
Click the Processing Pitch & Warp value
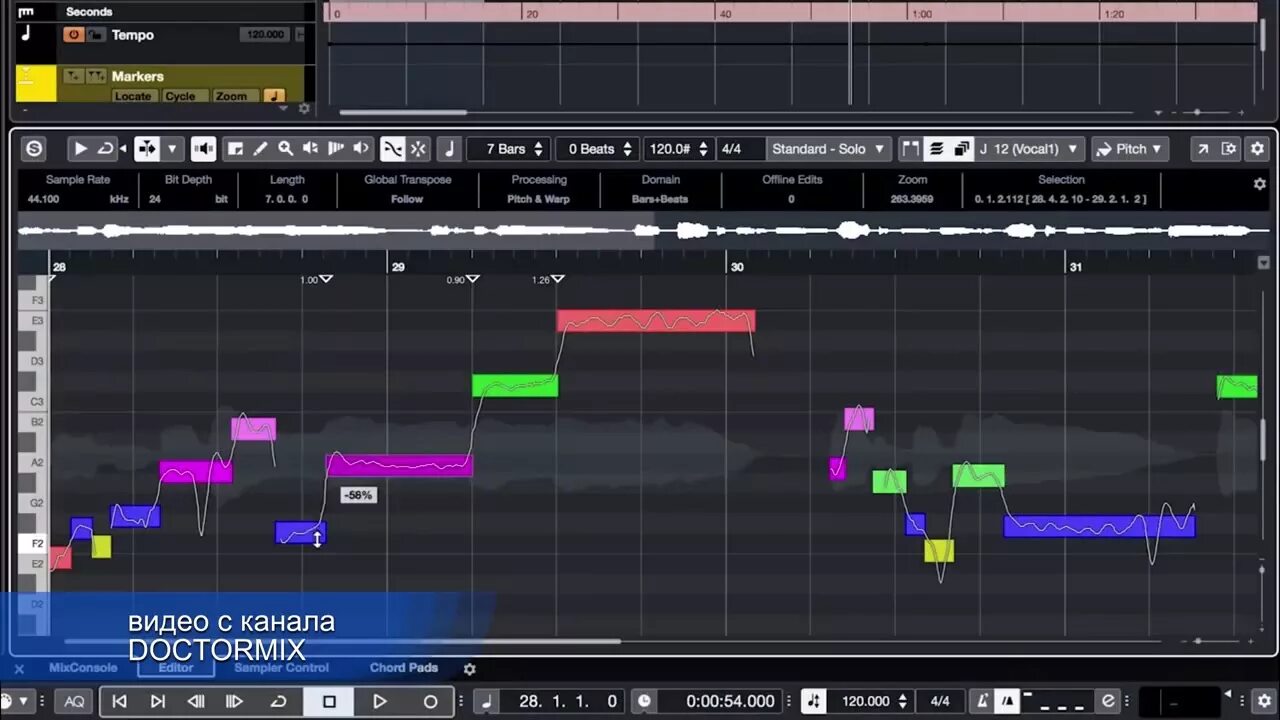[x=538, y=199]
